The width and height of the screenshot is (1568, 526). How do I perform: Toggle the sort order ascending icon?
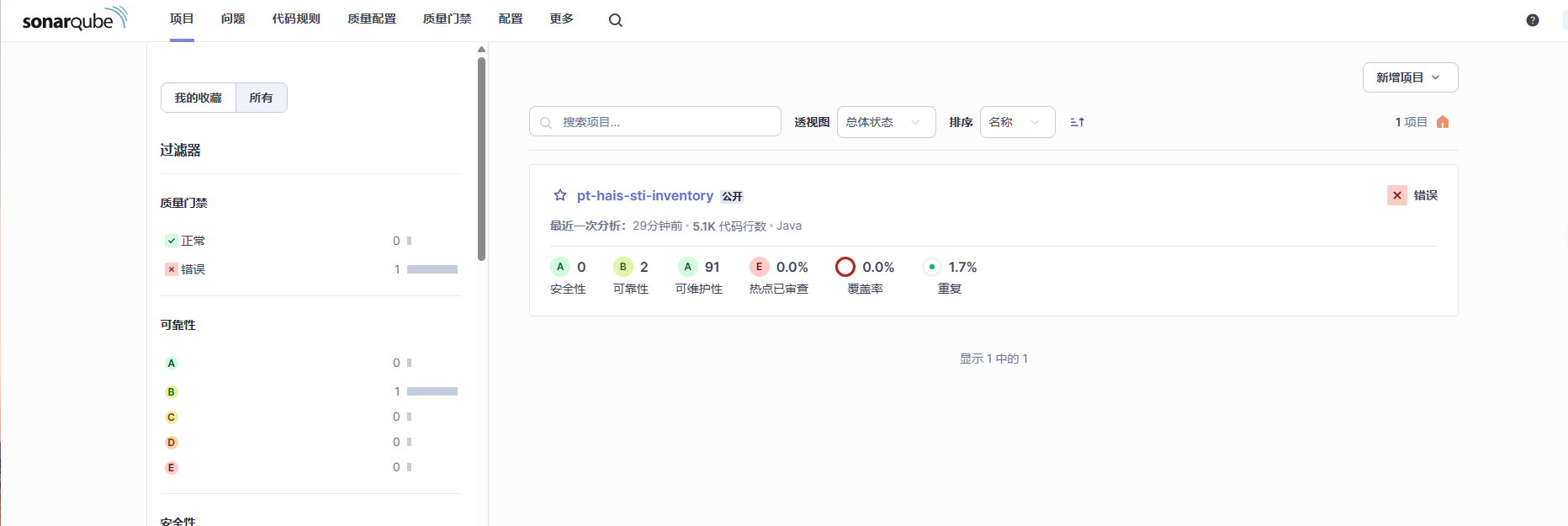(x=1078, y=122)
